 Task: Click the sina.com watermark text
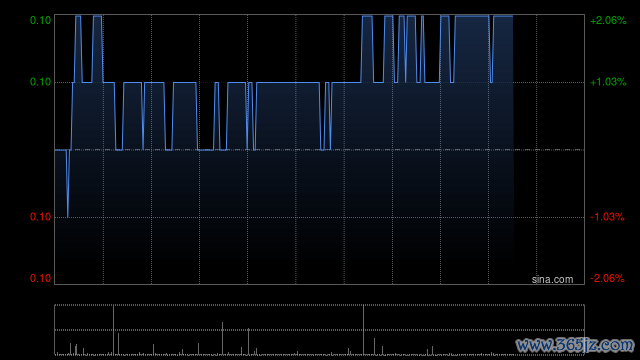552,279
